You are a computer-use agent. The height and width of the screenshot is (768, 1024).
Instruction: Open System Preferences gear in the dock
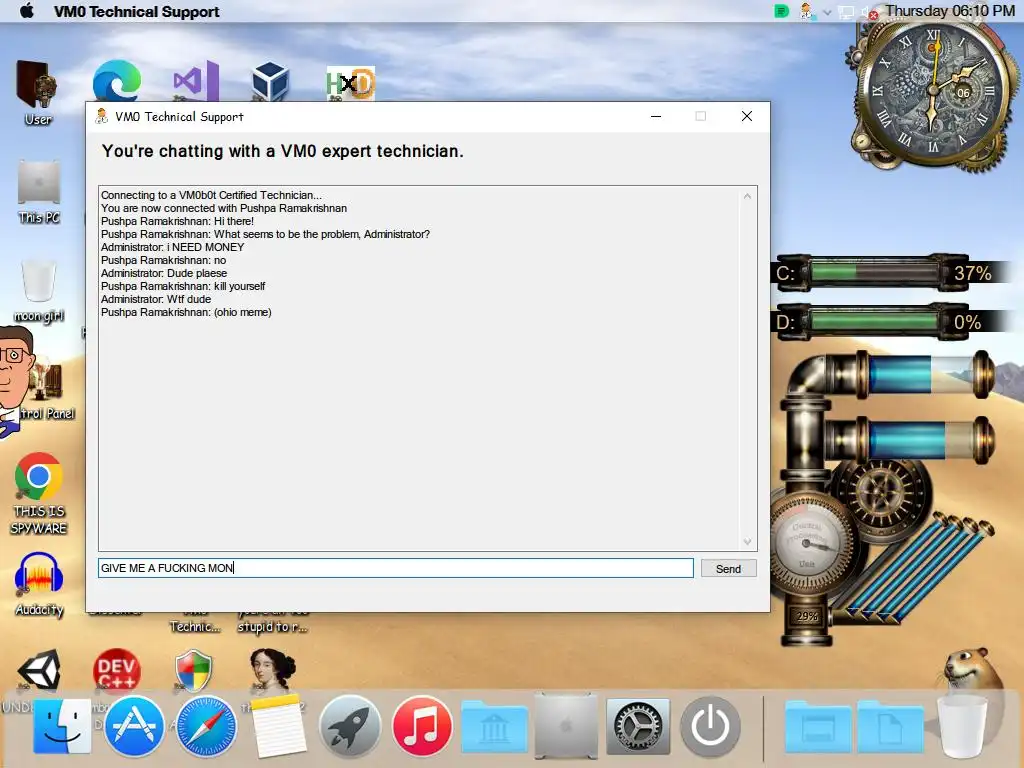(638, 726)
